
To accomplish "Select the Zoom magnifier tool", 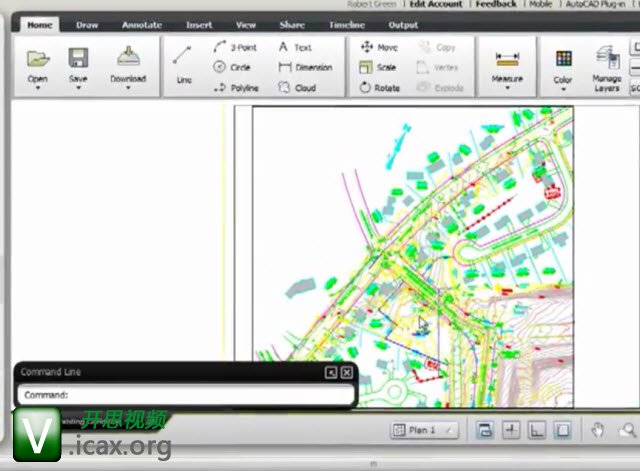I will [627, 430].
